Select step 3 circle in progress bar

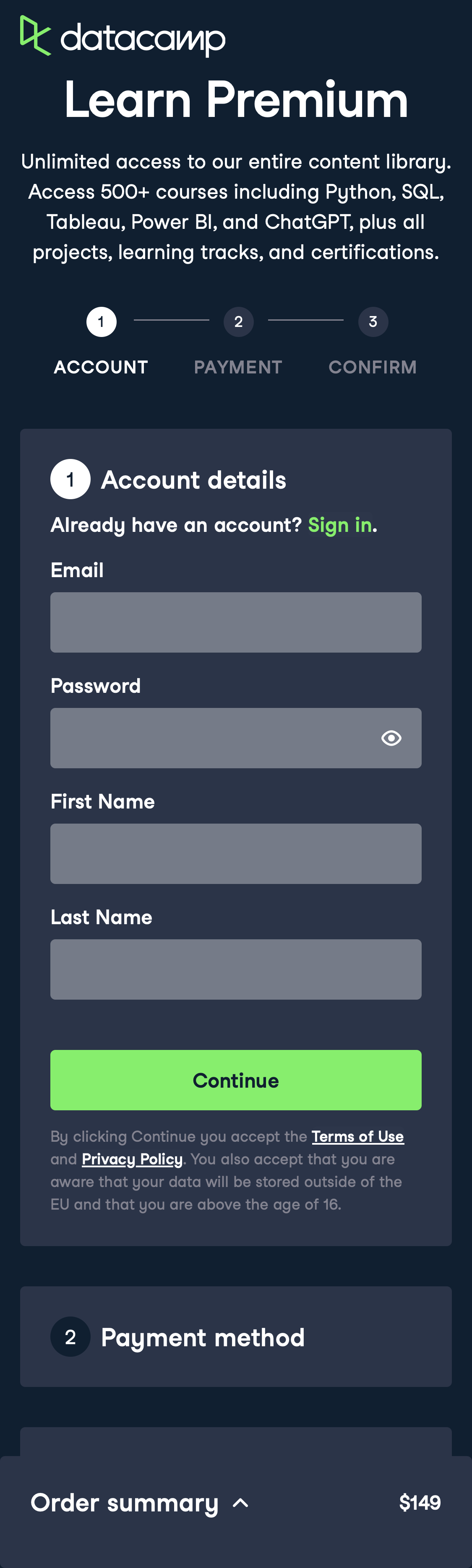click(373, 322)
